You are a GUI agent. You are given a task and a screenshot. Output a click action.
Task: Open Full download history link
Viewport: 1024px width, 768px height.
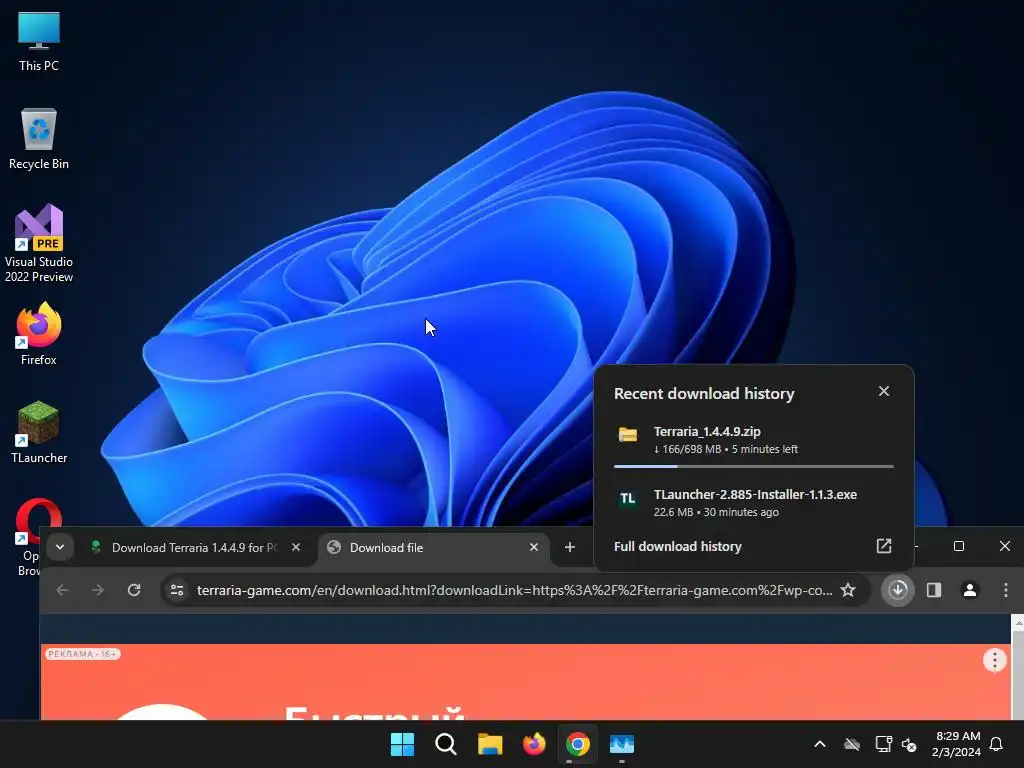click(x=677, y=547)
